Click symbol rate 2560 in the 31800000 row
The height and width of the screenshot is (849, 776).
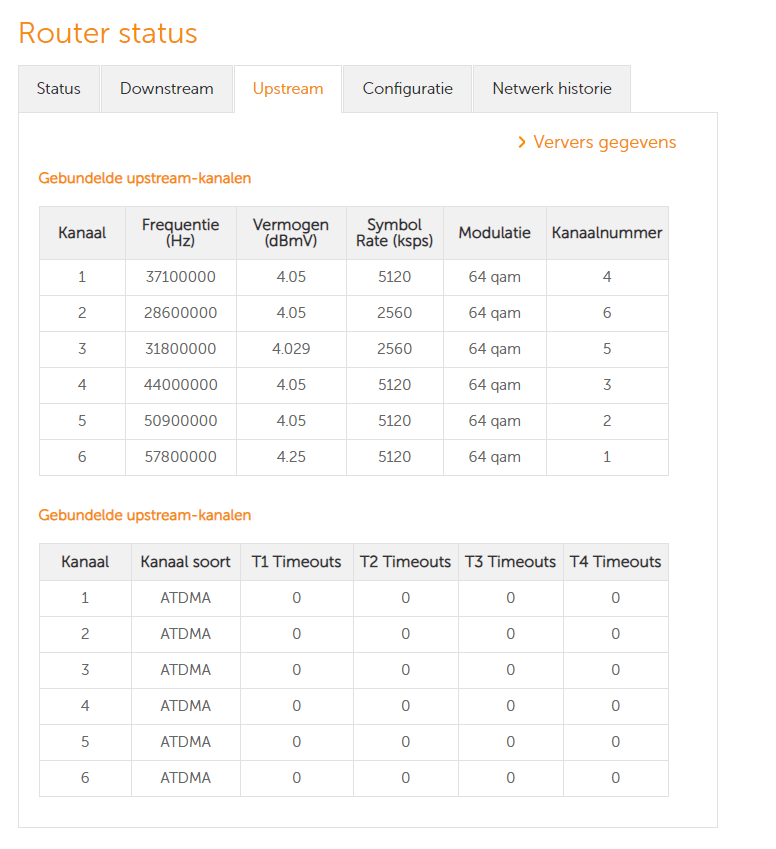tap(394, 349)
